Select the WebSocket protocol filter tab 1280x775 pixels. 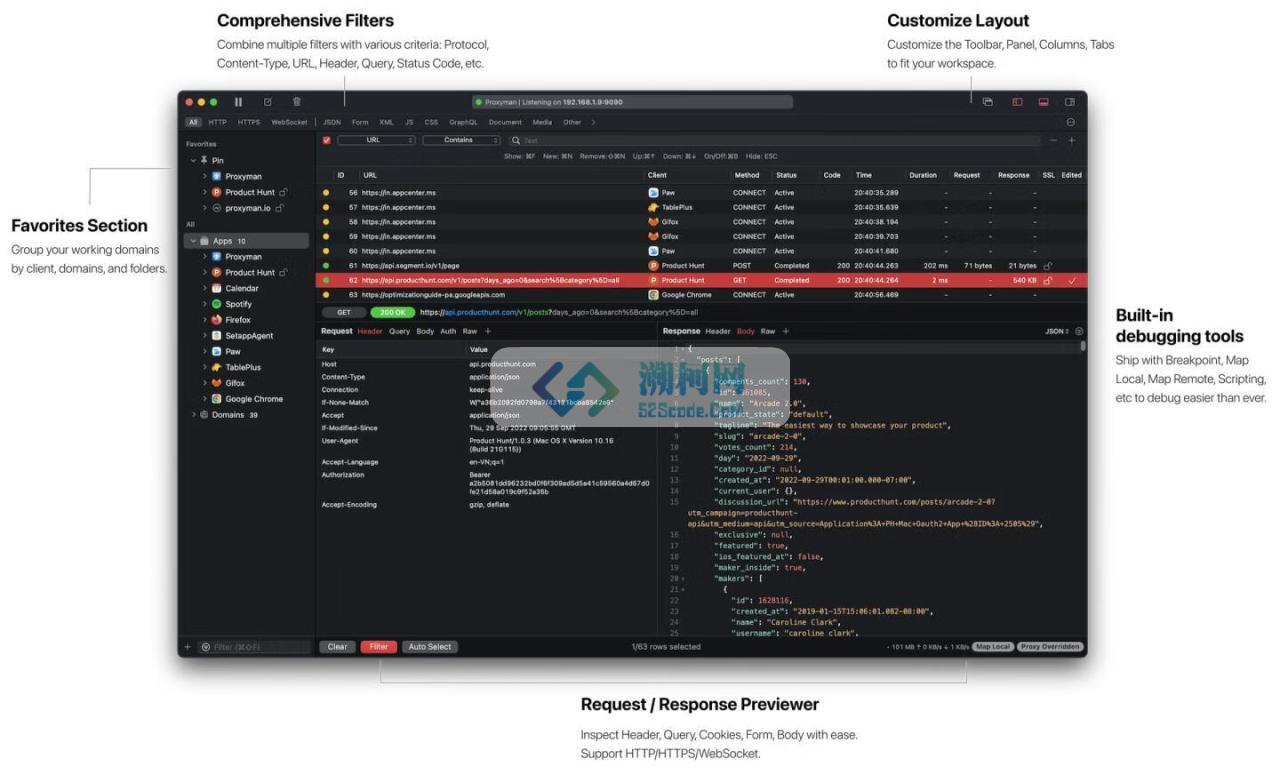[x=289, y=122]
